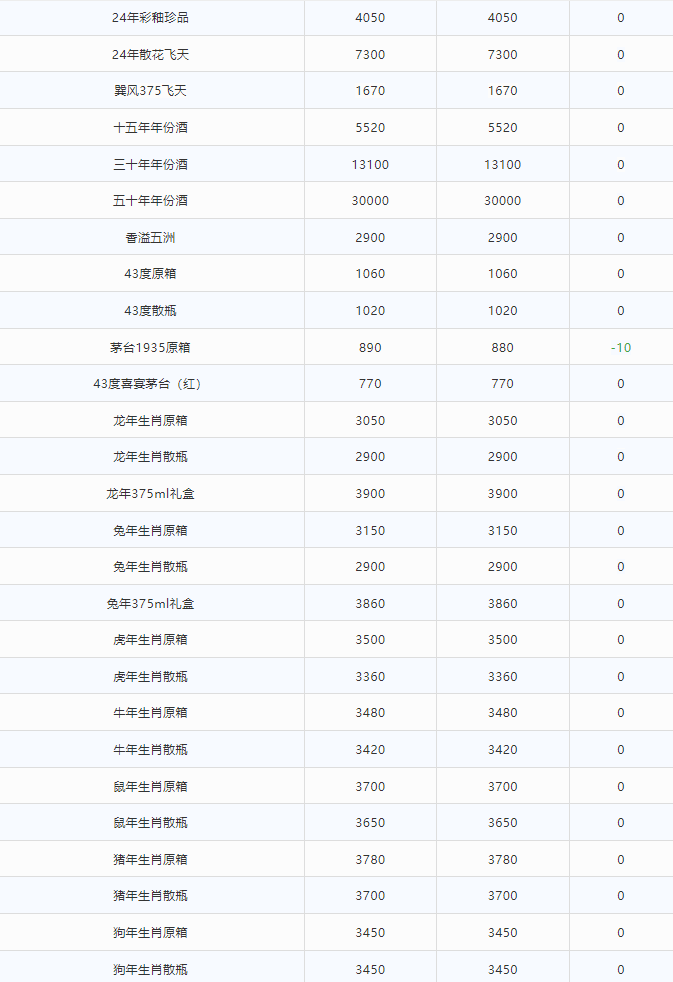This screenshot has width=673, height=982.
Task: Click second 3650 price for 鼠年生肖散瓶
Action: (x=503, y=822)
